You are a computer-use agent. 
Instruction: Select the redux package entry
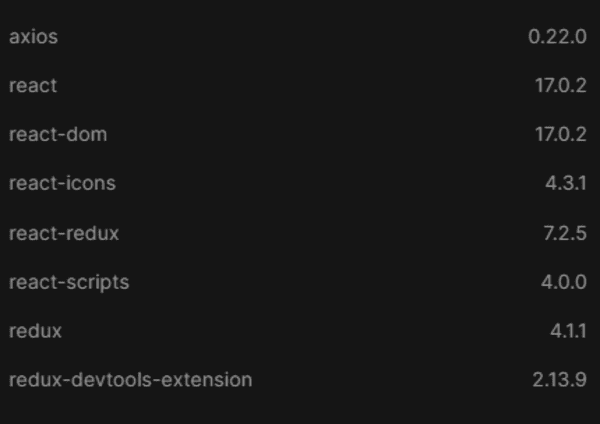coord(35,331)
